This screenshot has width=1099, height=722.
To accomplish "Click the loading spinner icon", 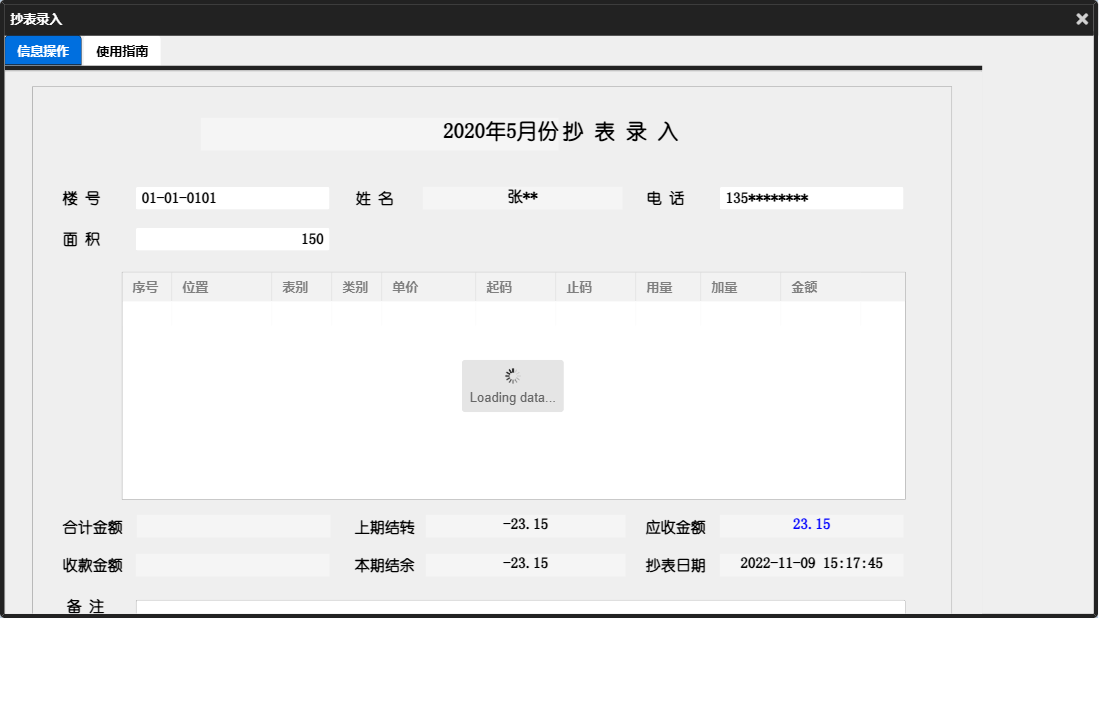I will click(x=512, y=375).
